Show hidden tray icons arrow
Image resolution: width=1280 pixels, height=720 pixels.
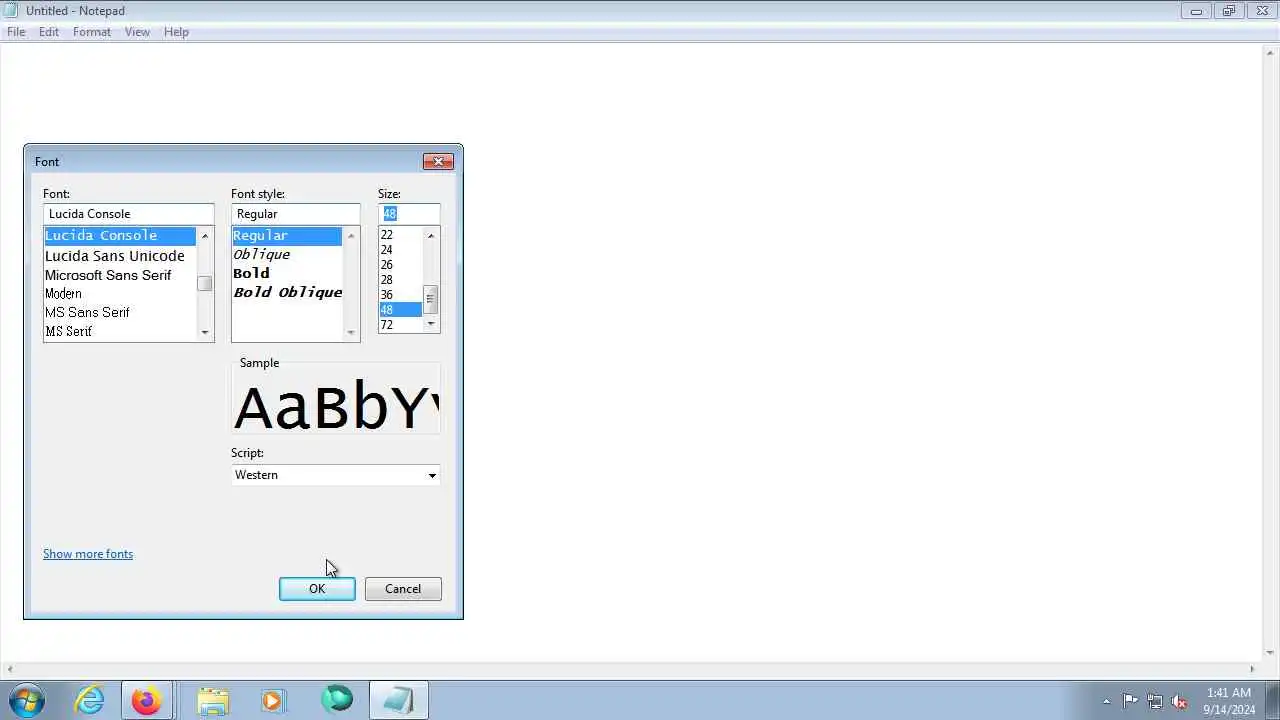pos(1106,701)
